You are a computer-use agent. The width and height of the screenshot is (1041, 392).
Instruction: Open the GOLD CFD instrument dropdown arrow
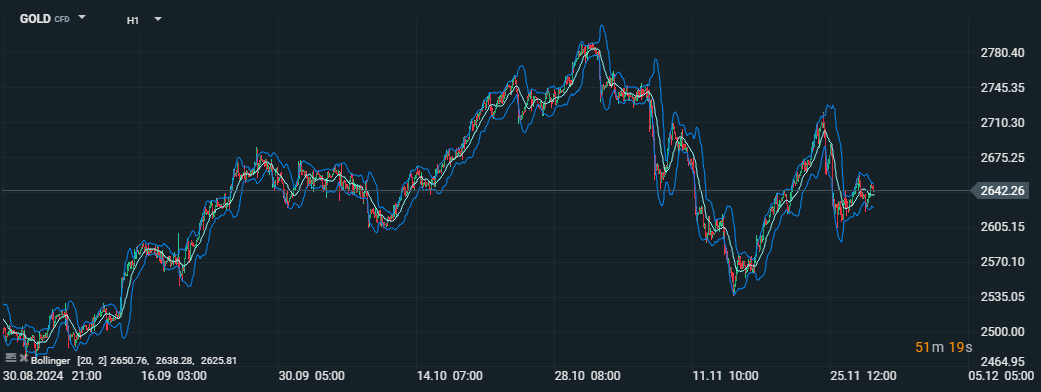click(x=82, y=17)
